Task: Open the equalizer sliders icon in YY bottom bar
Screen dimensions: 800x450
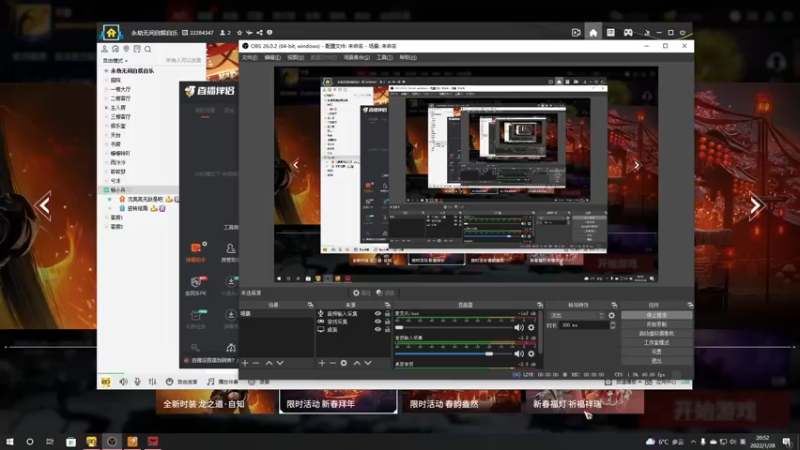Action: (152, 382)
